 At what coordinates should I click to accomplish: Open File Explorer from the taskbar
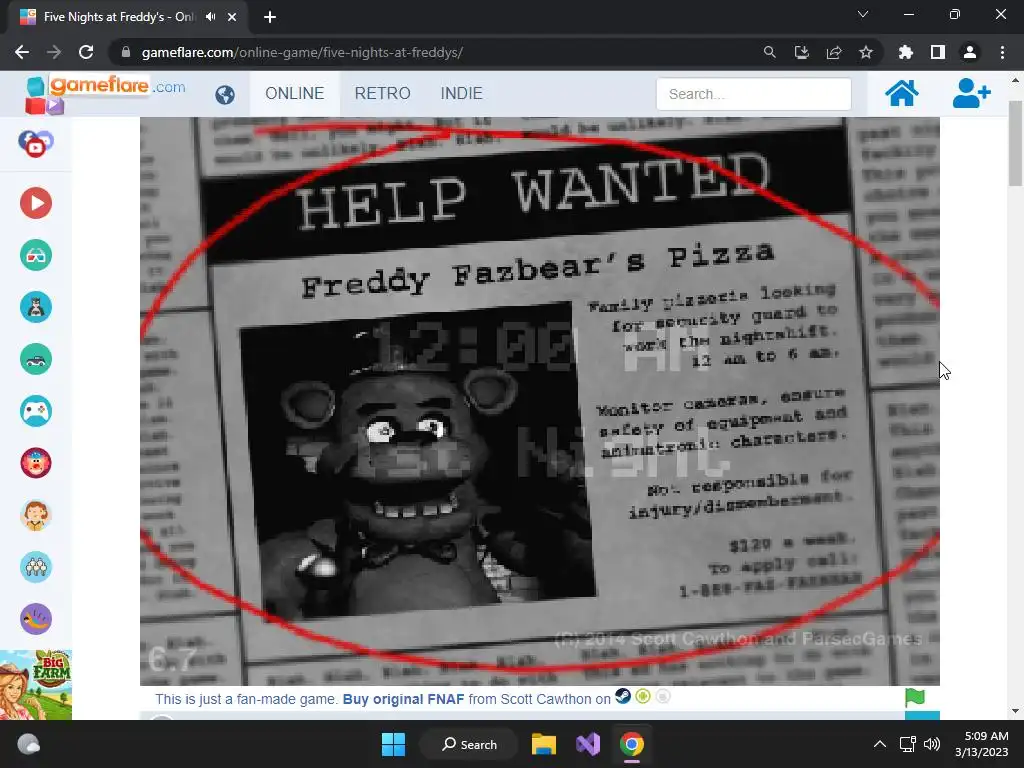tap(543, 744)
